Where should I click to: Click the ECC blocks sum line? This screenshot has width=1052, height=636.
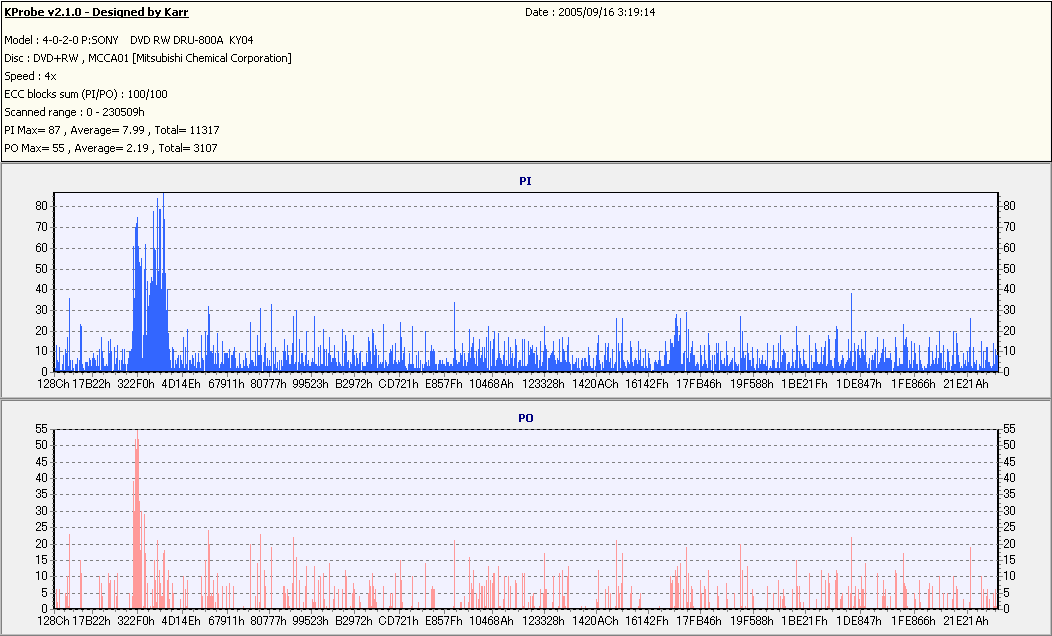86,95
